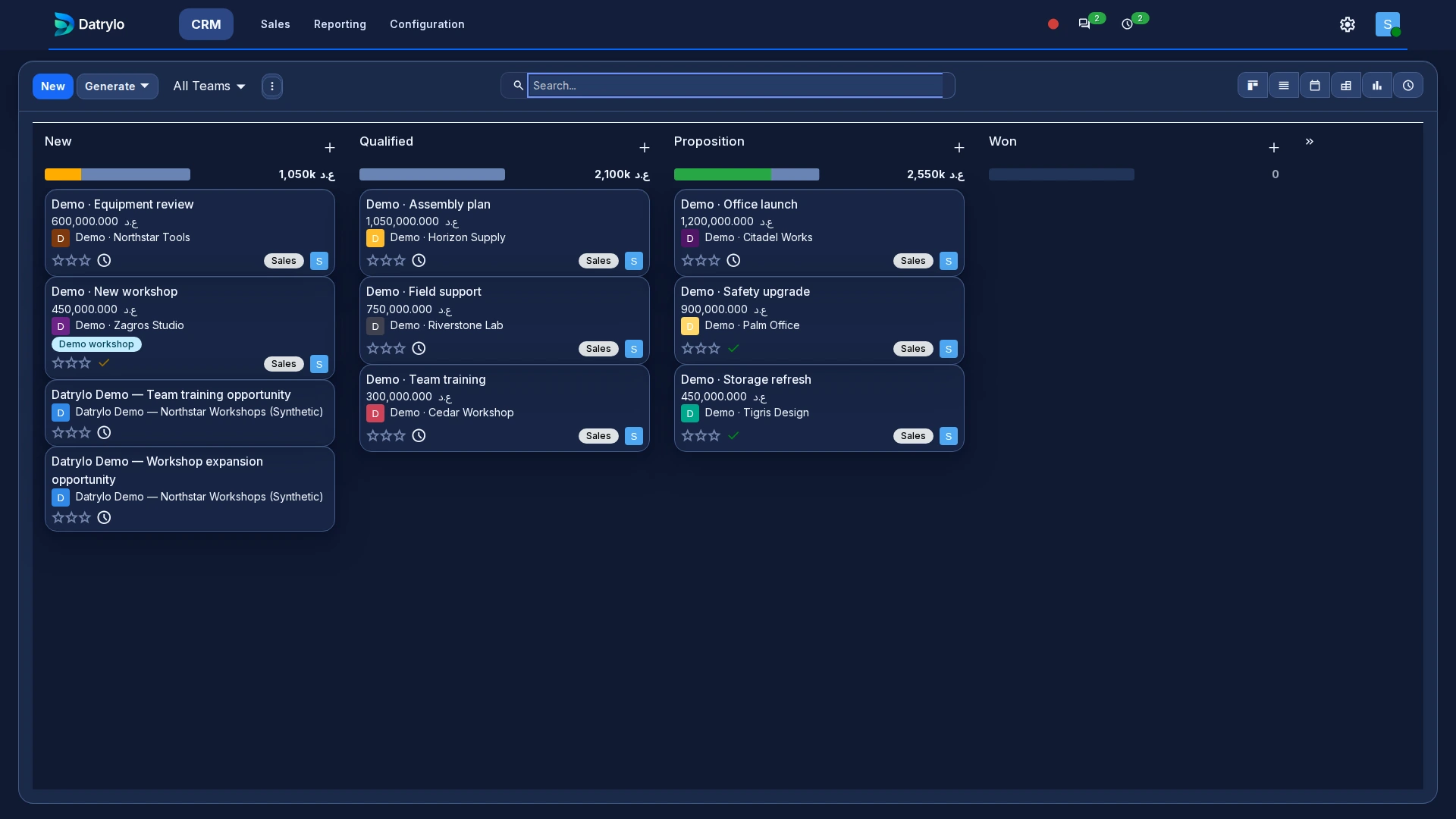Image resolution: width=1456 pixels, height=819 pixels.
Task: Open the vertical dots options menu
Action: pos(272,86)
